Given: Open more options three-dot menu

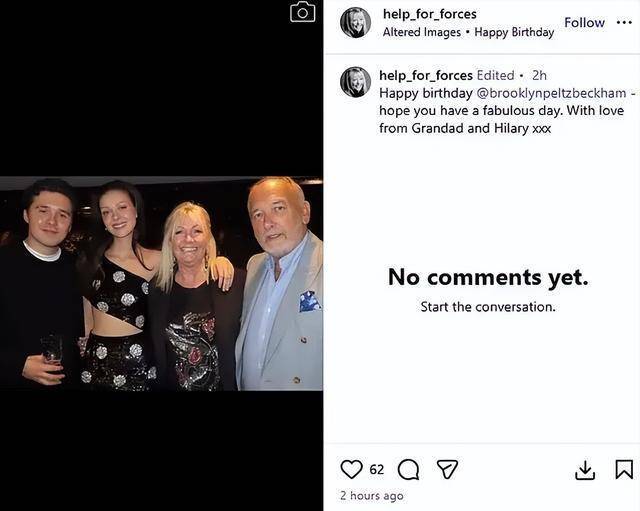Looking at the screenshot, I should coord(624,22).
